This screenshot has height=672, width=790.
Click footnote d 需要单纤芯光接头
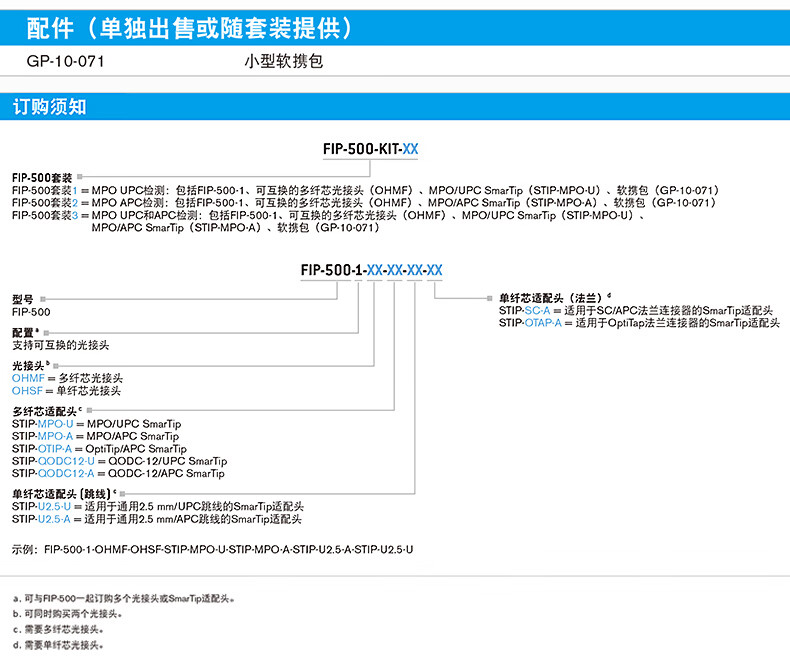[x=59, y=645]
